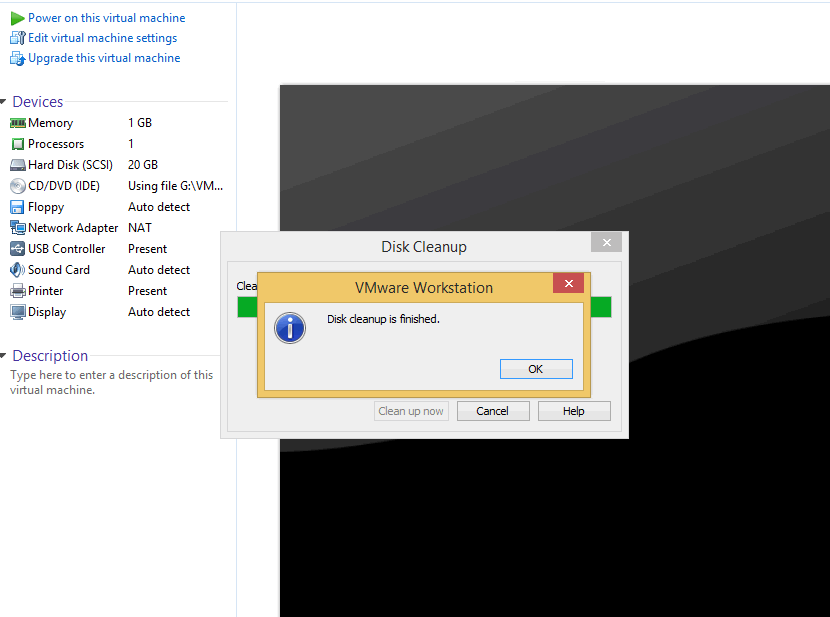
Task: Collapse the Devices section
Action: (x=5, y=102)
